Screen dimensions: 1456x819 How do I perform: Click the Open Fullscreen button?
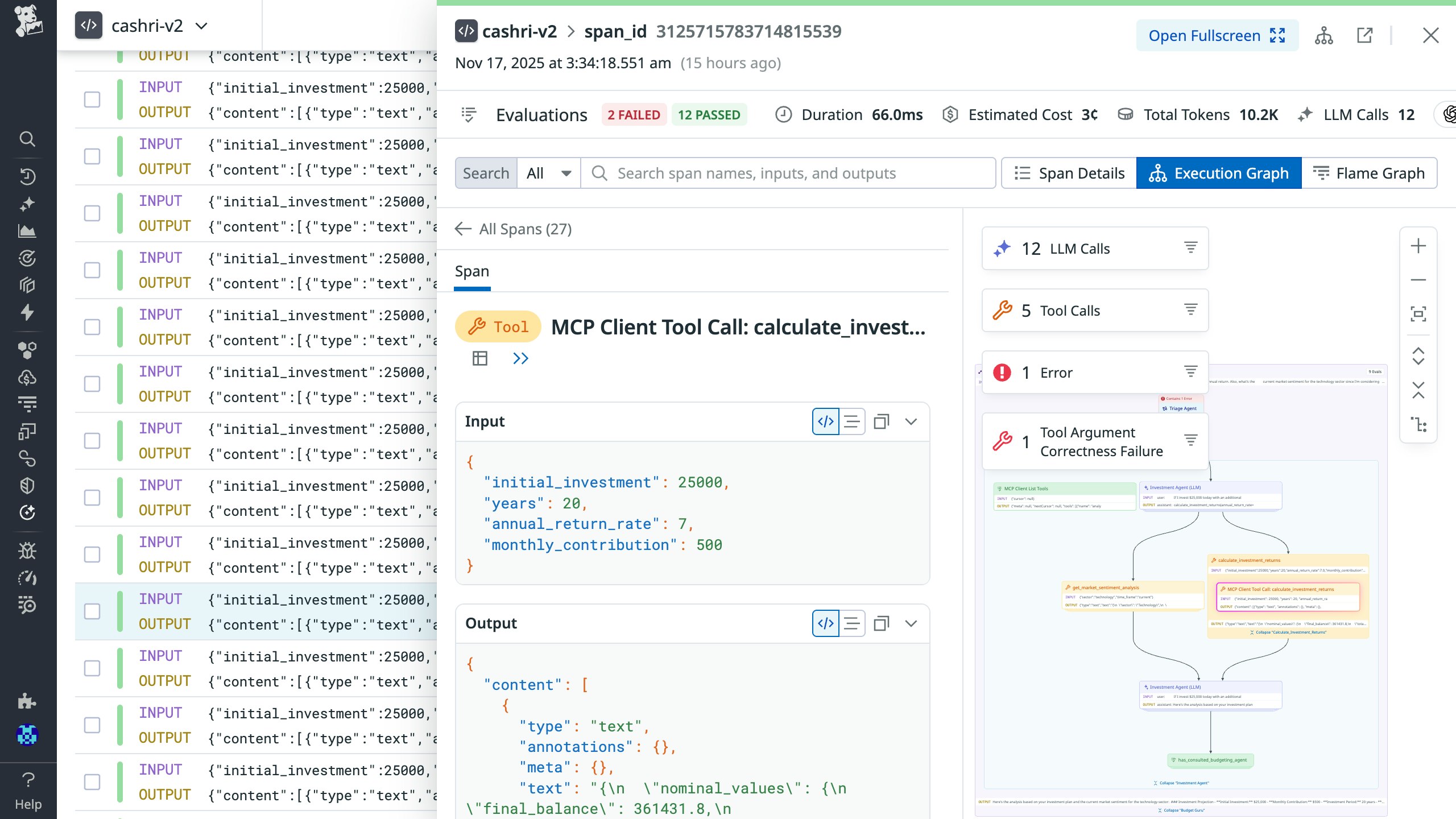1217,35
